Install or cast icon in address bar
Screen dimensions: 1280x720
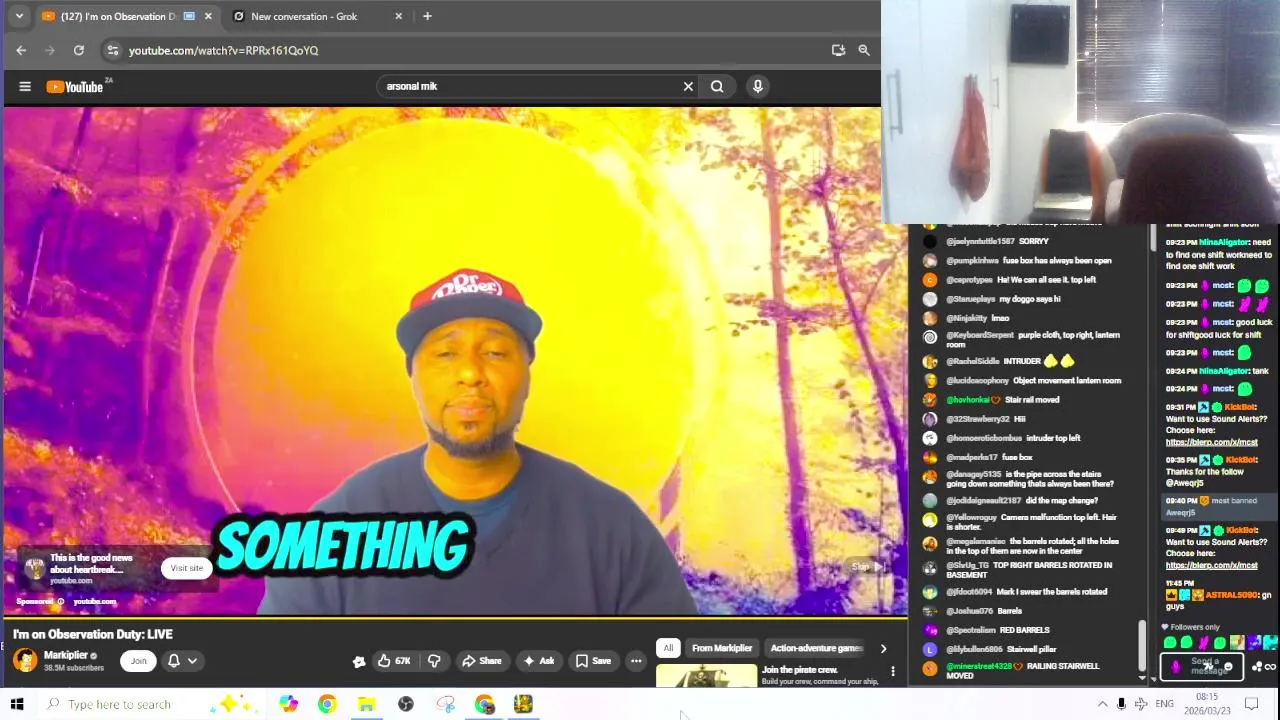click(x=838, y=50)
